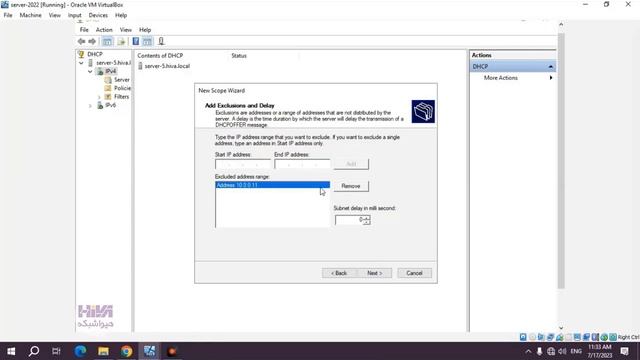Switch to the VirtualBox app on the taskbar
The image size is (640, 360).
pos(149,351)
